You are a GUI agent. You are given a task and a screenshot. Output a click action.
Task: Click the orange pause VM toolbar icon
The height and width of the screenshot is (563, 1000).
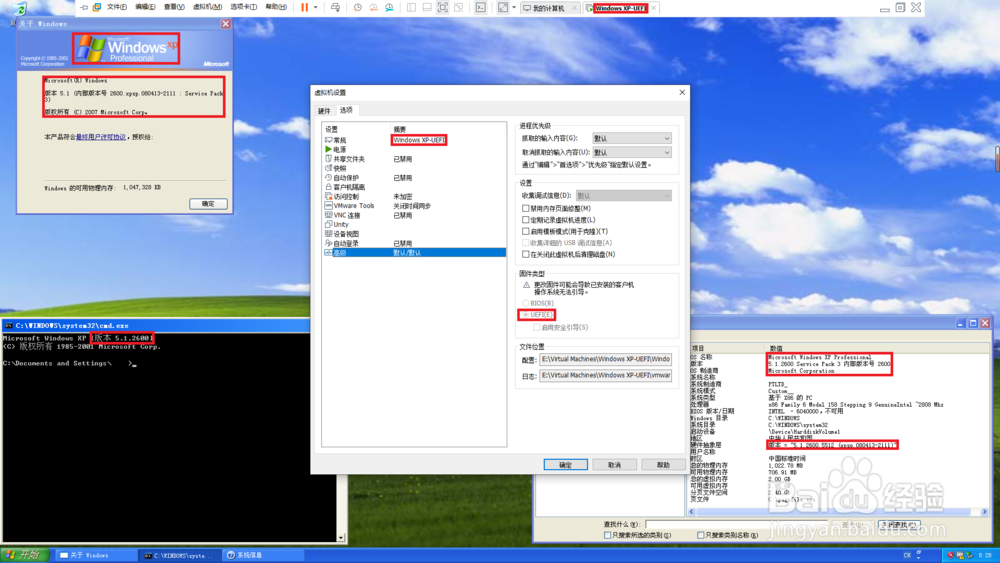coord(304,8)
